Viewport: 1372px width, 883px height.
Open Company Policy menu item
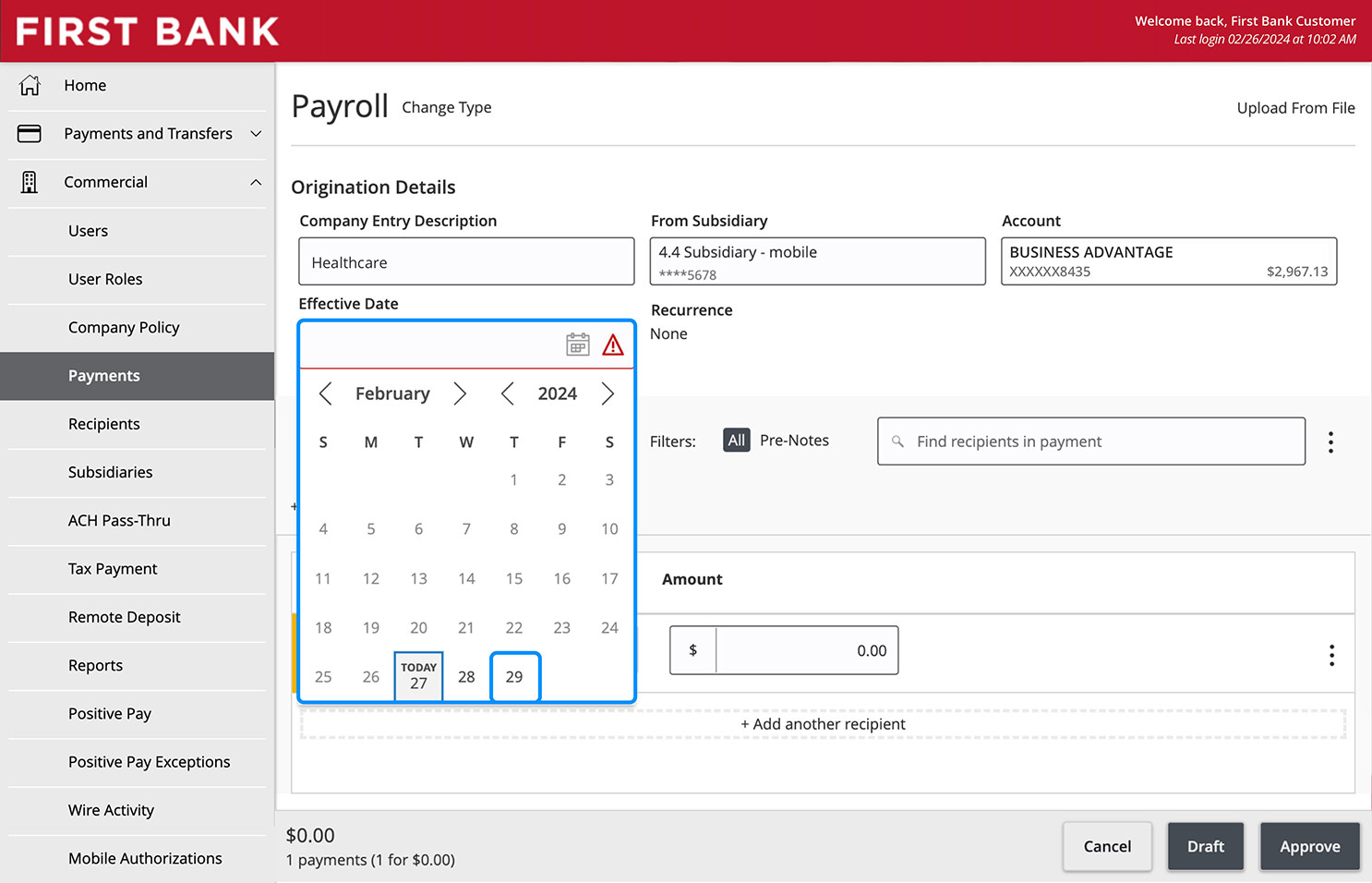pos(138,327)
